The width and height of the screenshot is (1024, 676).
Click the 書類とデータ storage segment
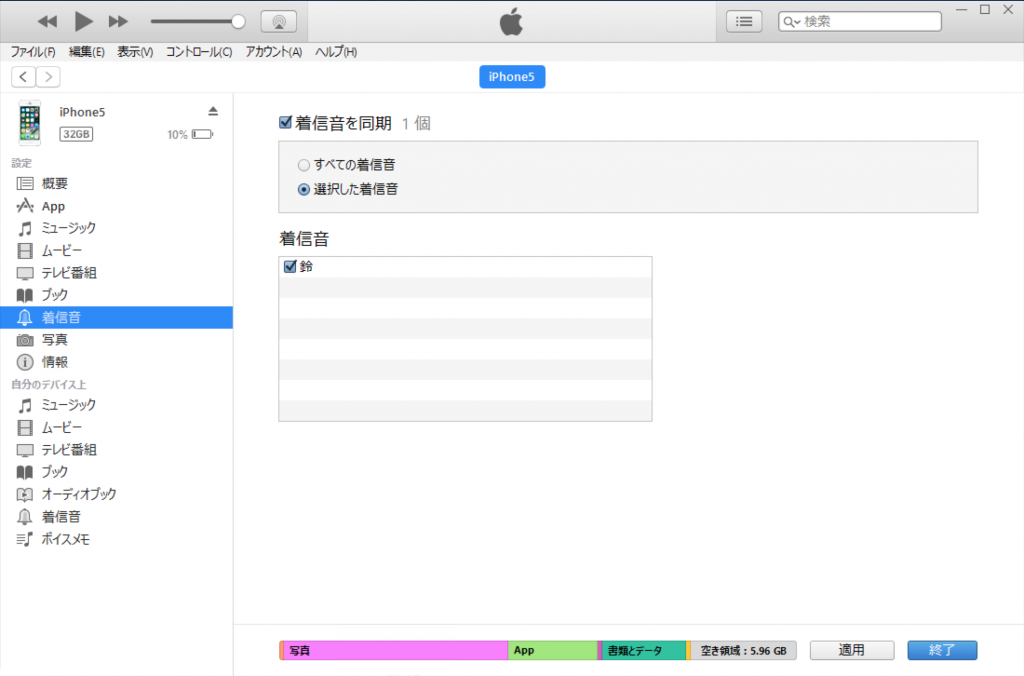tap(643, 651)
